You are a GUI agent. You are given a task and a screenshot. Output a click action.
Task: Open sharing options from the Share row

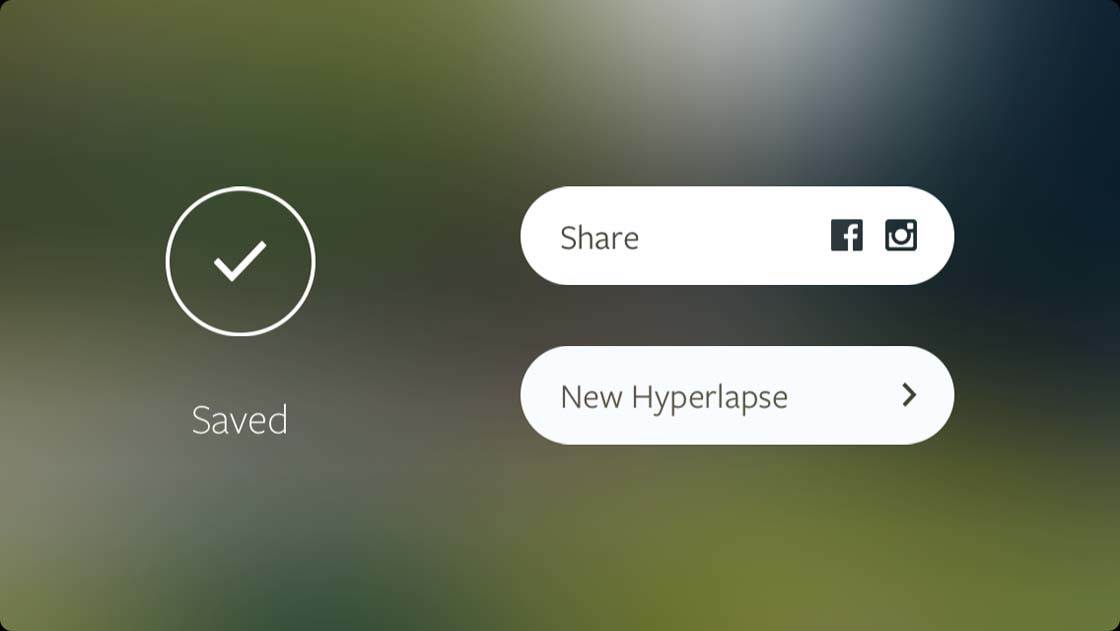click(x=737, y=236)
